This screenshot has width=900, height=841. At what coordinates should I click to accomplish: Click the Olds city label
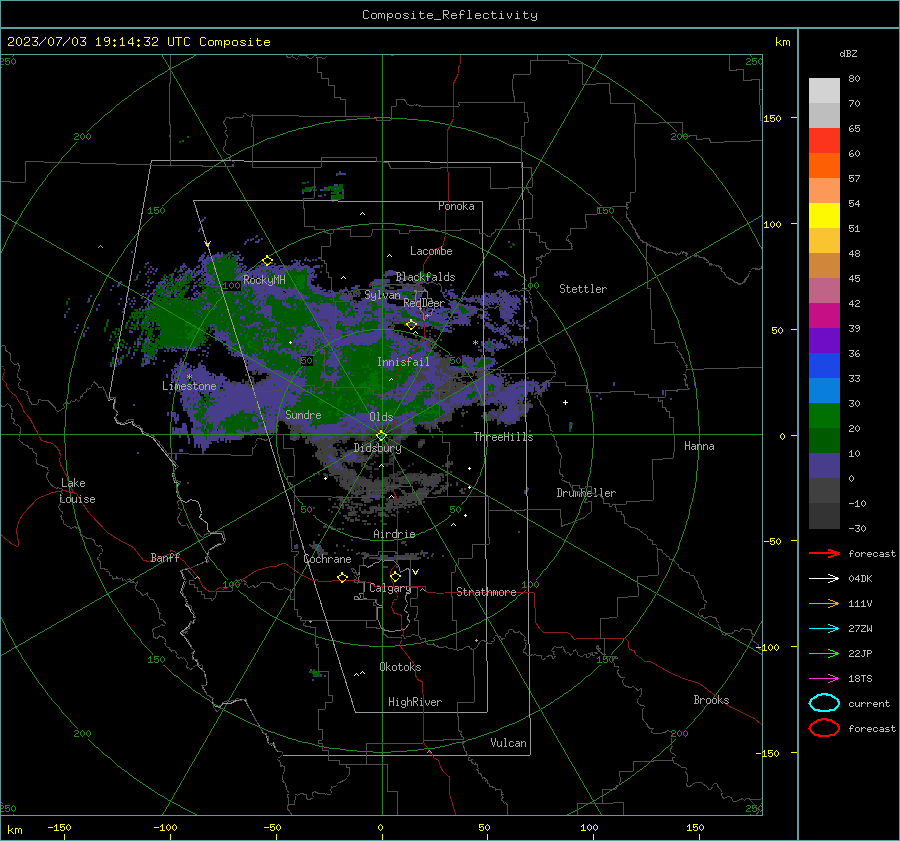381,417
